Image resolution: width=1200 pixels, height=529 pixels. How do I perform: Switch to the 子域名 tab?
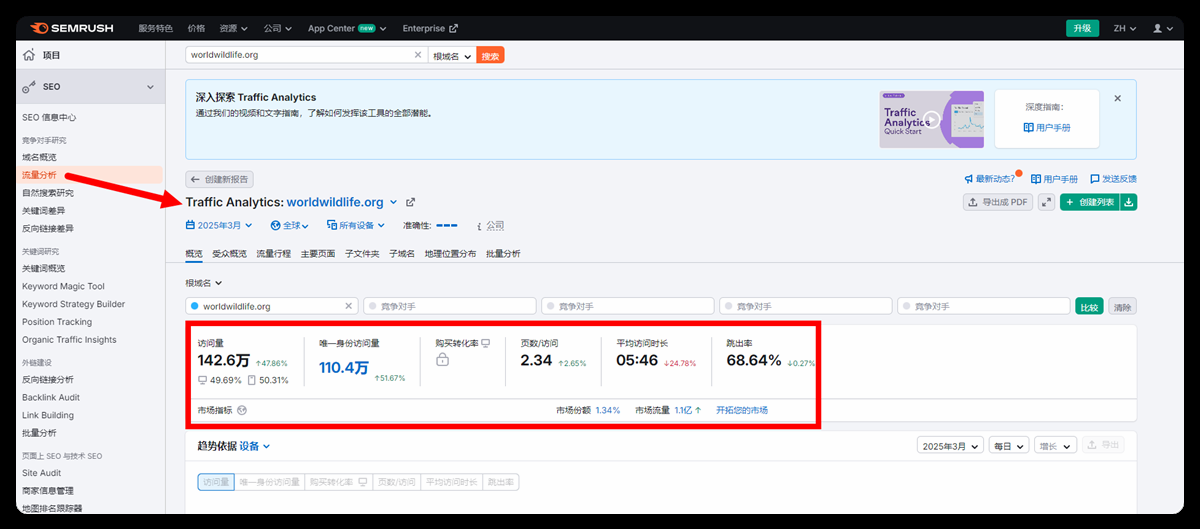pyautogui.click(x=402, y=254)
